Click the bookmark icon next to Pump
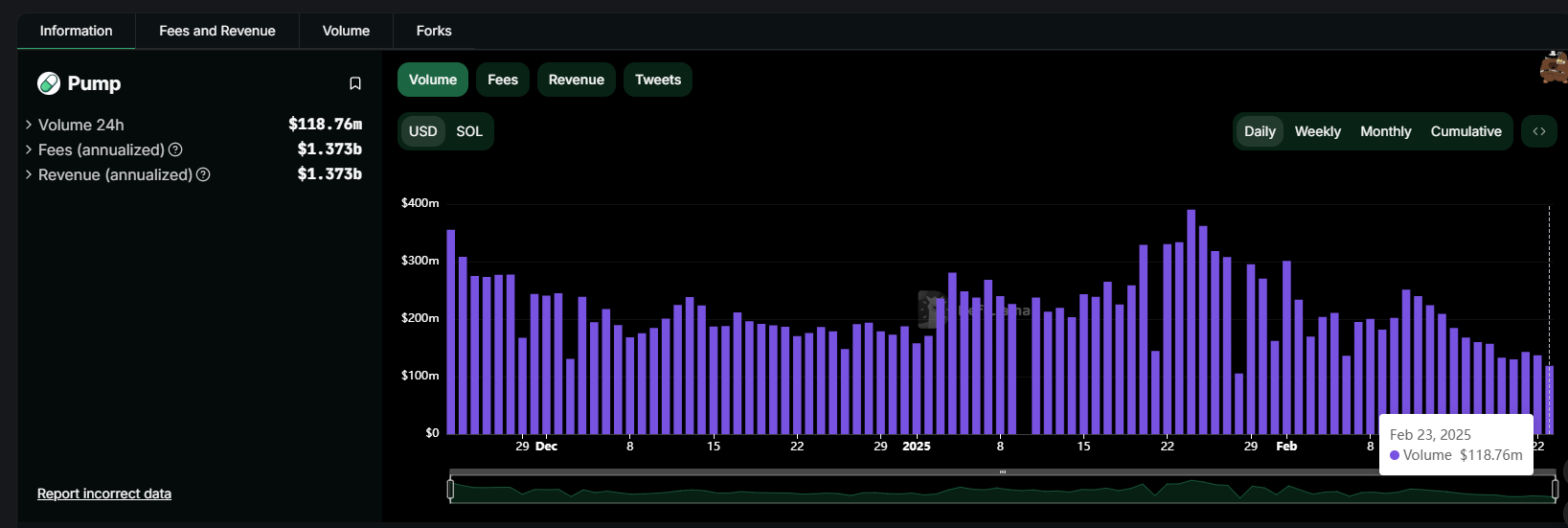Viewport: 1568px width, 528px height. click(355, 83)
